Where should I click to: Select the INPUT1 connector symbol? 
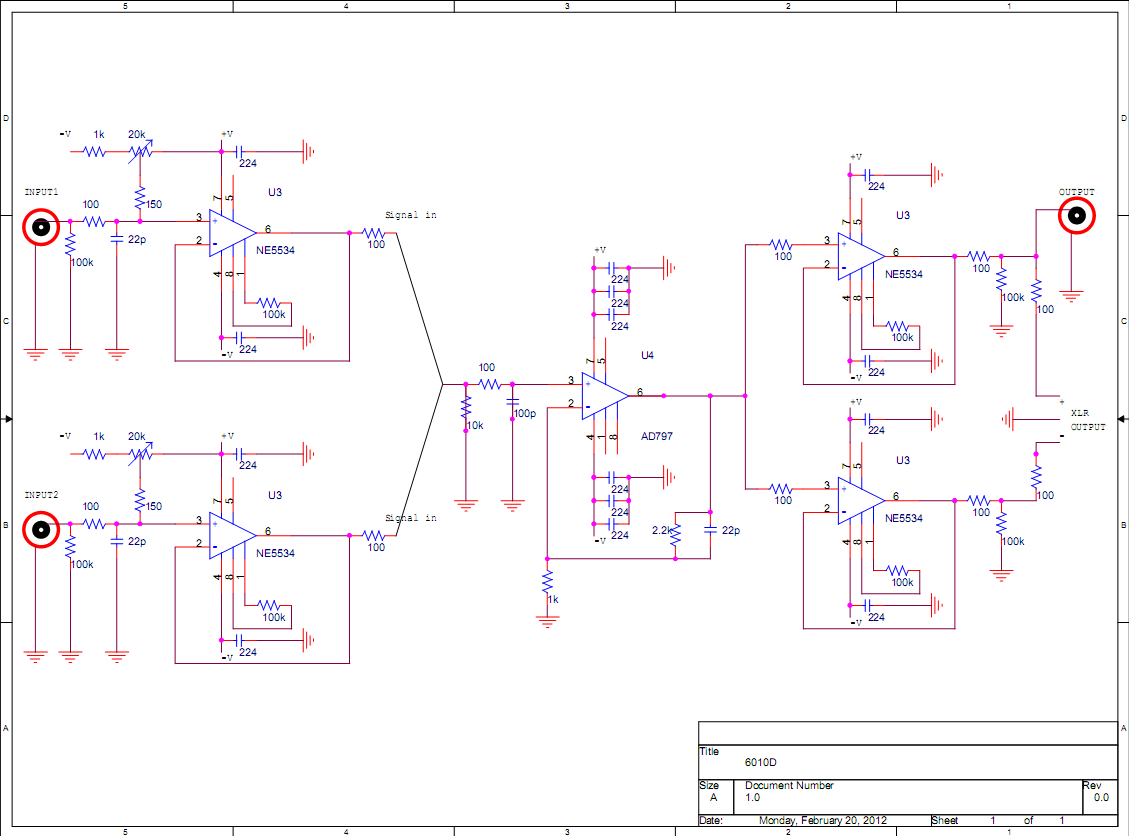pyautogui.click(x=41, y=227)
